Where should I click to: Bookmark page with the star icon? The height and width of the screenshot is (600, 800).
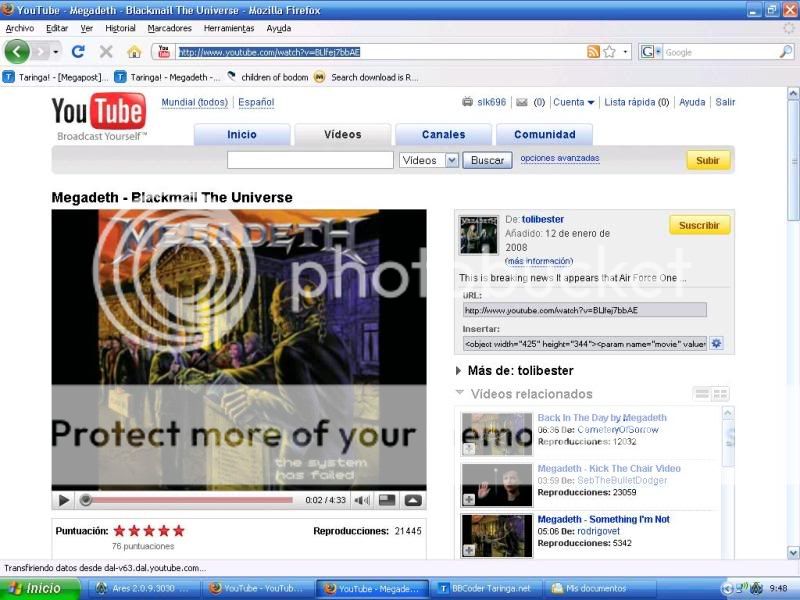click(609, 52)
